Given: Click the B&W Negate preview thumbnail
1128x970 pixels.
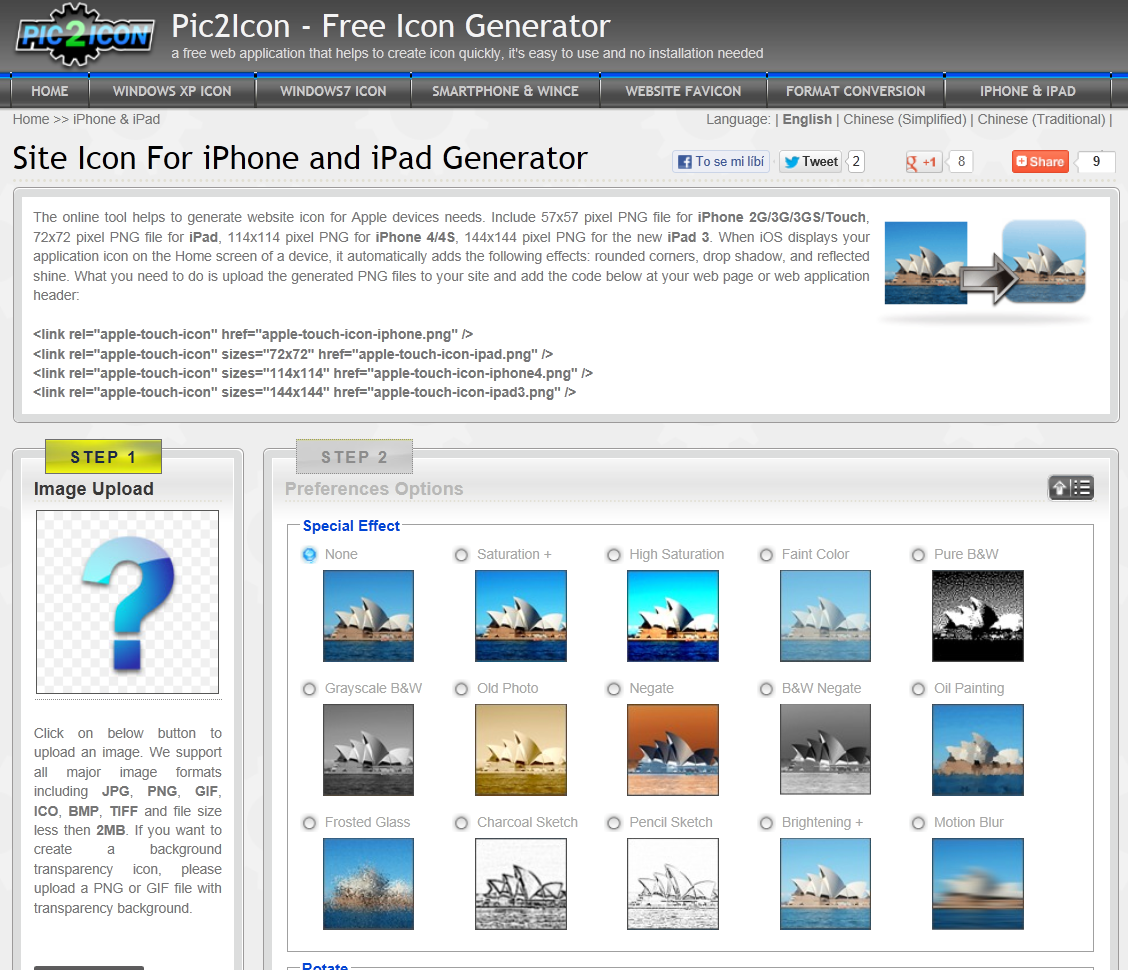Looking at the screenshot, I should pyautogui.click(x=825, y=750).
